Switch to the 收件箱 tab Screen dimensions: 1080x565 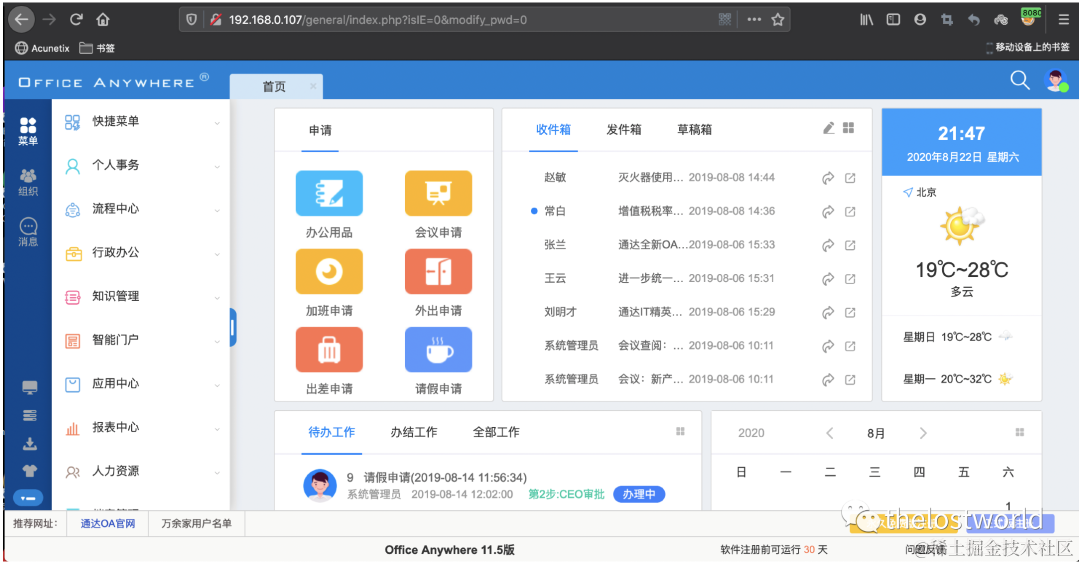[553, 130]
